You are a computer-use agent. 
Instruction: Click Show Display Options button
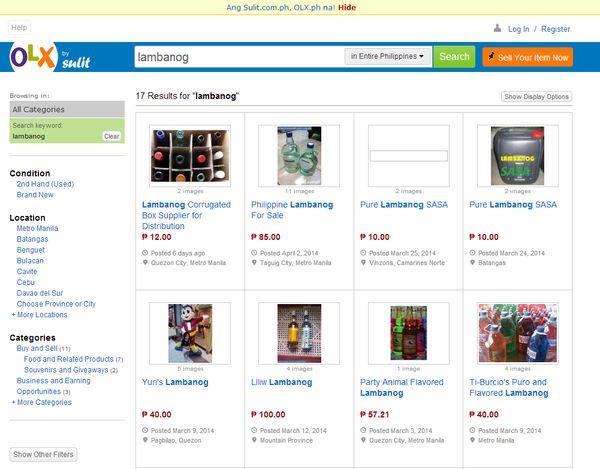pos(536,97)
